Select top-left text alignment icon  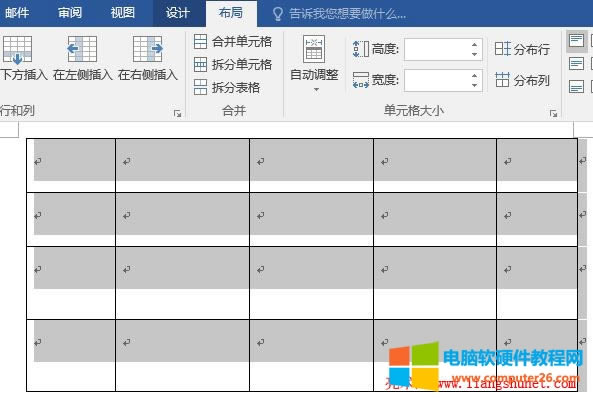coord(576,40)
